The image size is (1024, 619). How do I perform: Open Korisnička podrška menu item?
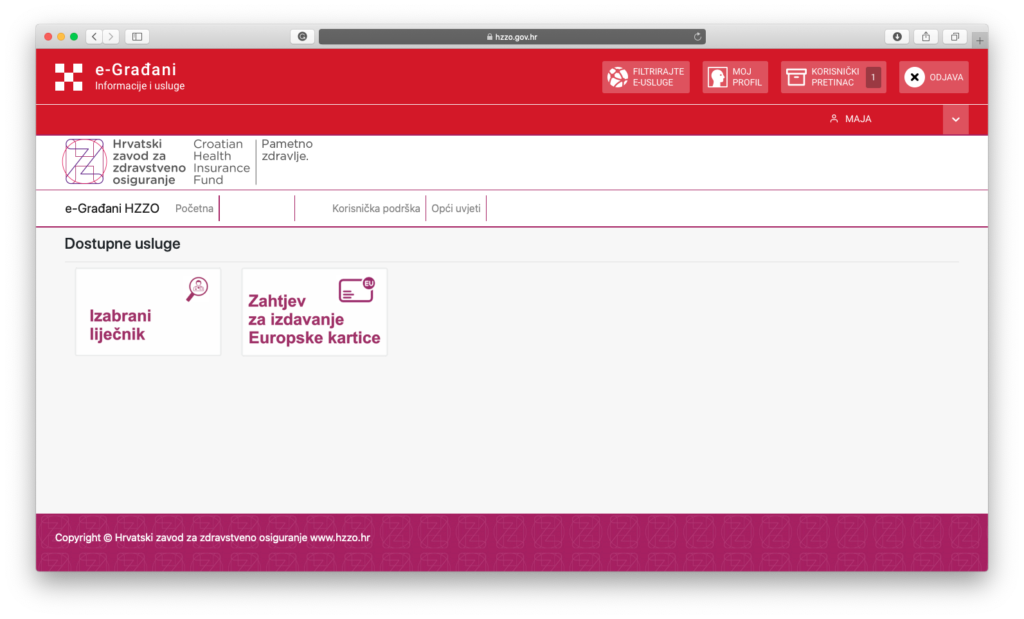tap(376, 209)
